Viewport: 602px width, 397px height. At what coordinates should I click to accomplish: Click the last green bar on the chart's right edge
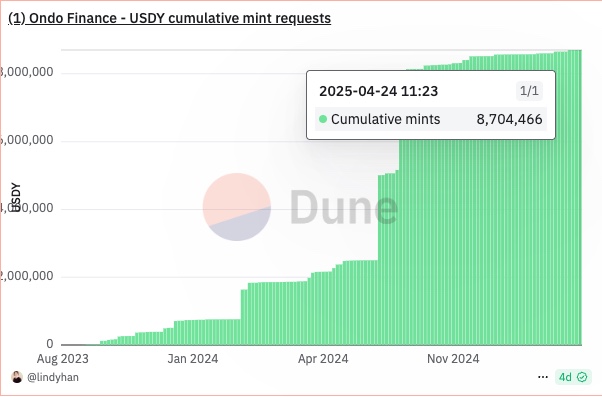(x=580, y=197)
